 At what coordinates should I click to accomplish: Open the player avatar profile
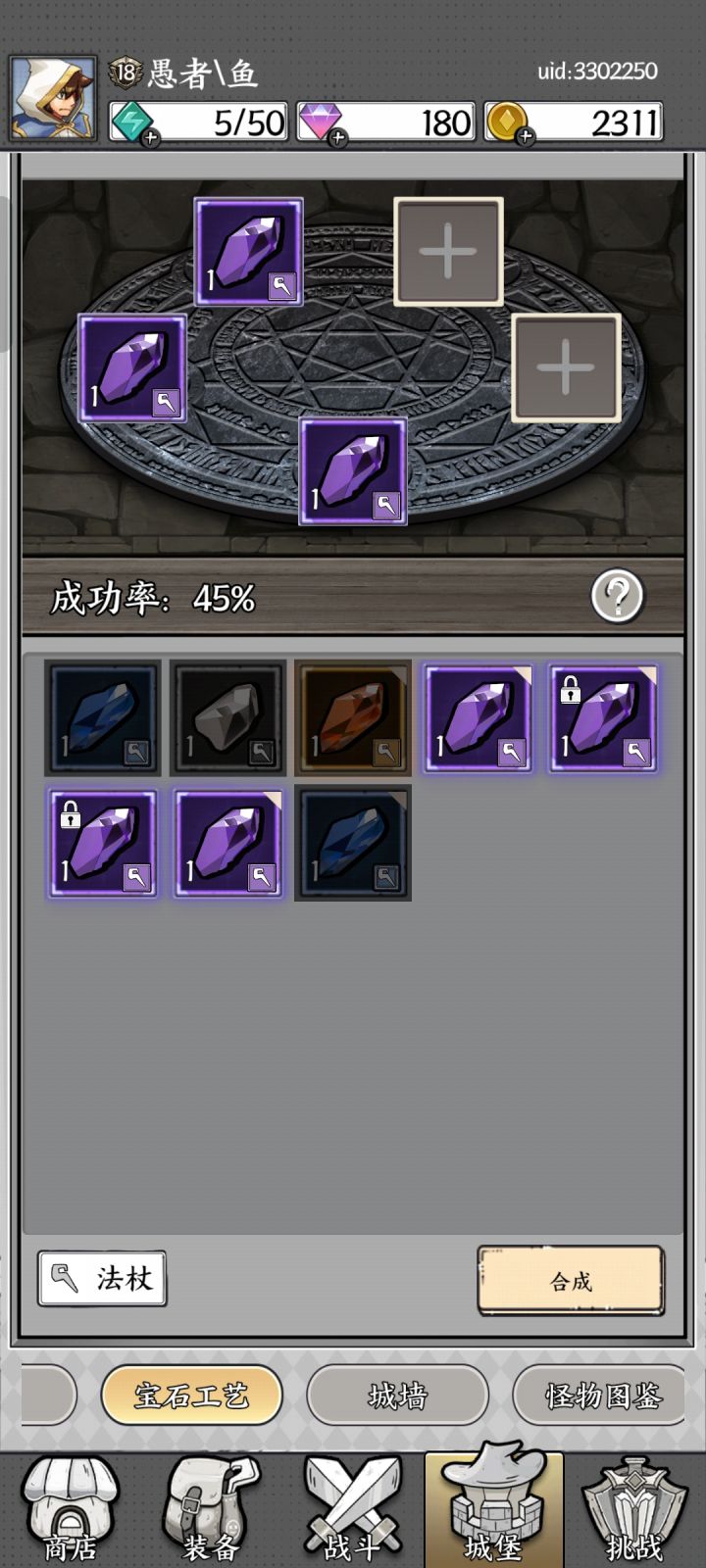tap(53, 98)
